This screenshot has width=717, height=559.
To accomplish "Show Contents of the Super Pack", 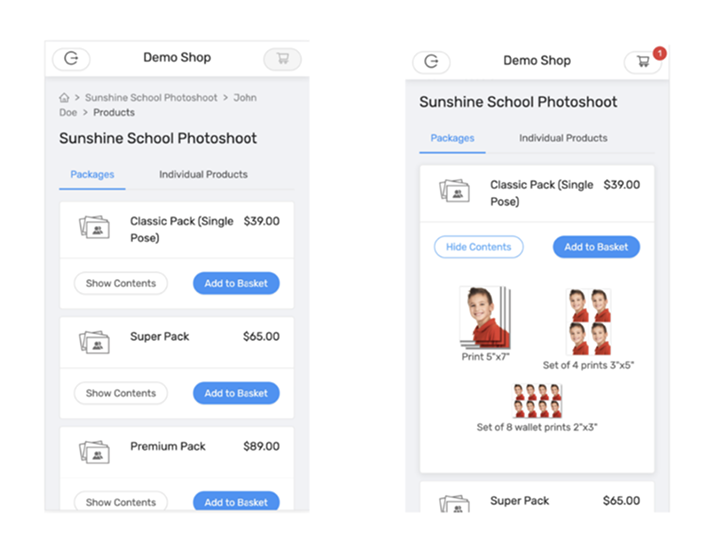I will (x=121, y=393).
